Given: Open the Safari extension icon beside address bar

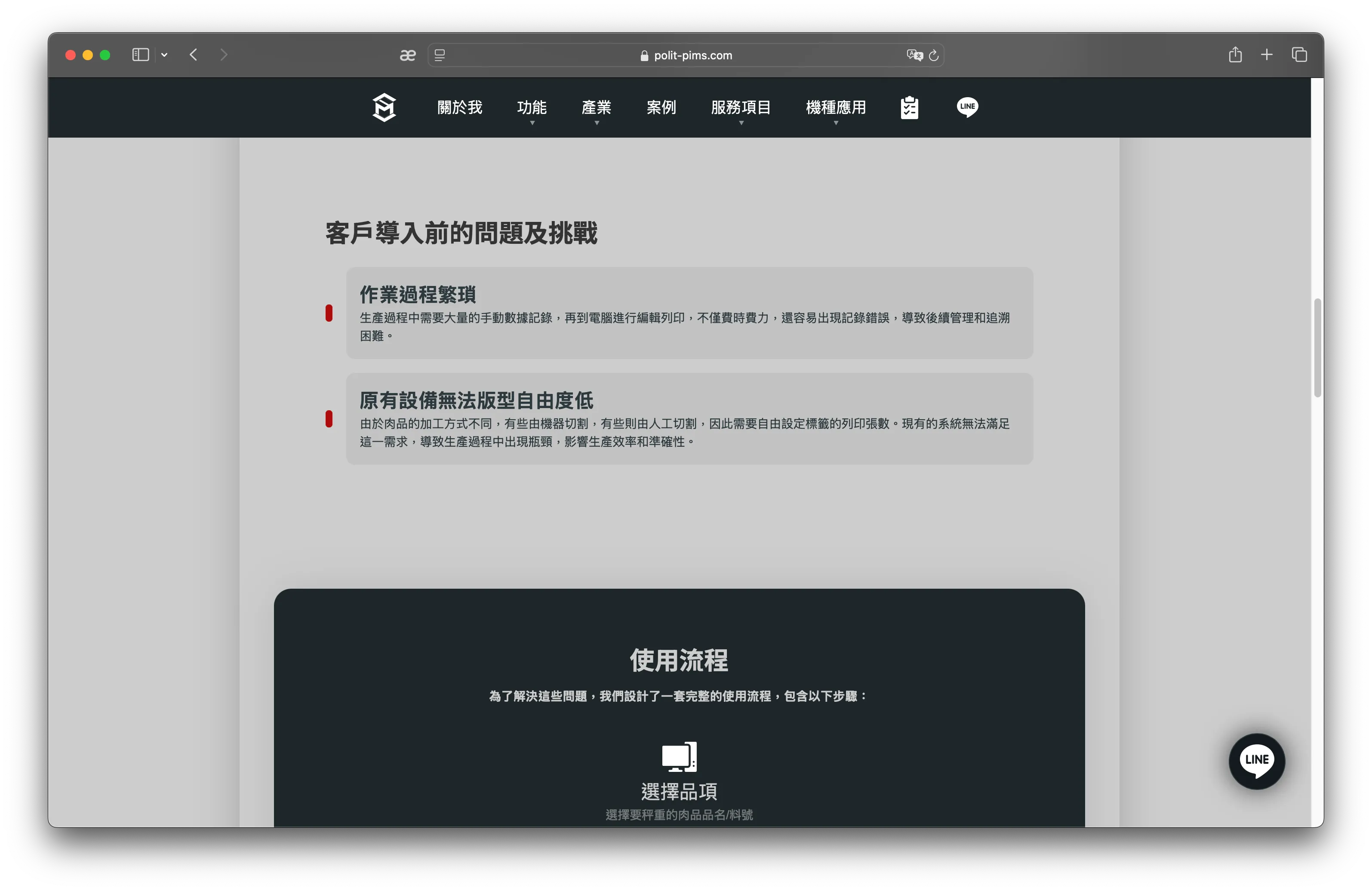Looking at the screenshot, I should coord(408,55).
